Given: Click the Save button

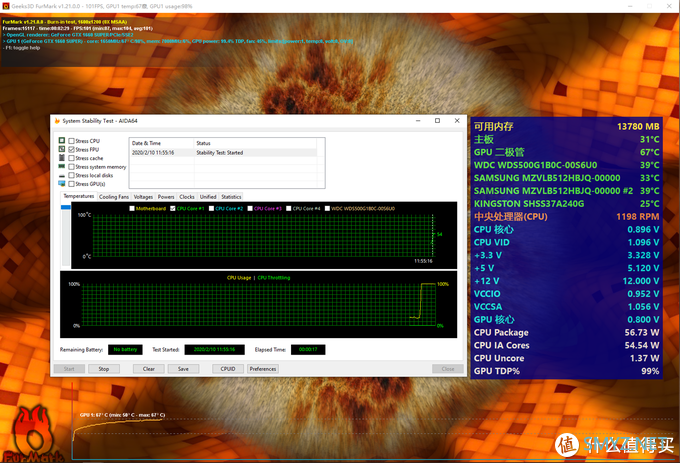Looking at the screenshot, I should tap(183, 369).
